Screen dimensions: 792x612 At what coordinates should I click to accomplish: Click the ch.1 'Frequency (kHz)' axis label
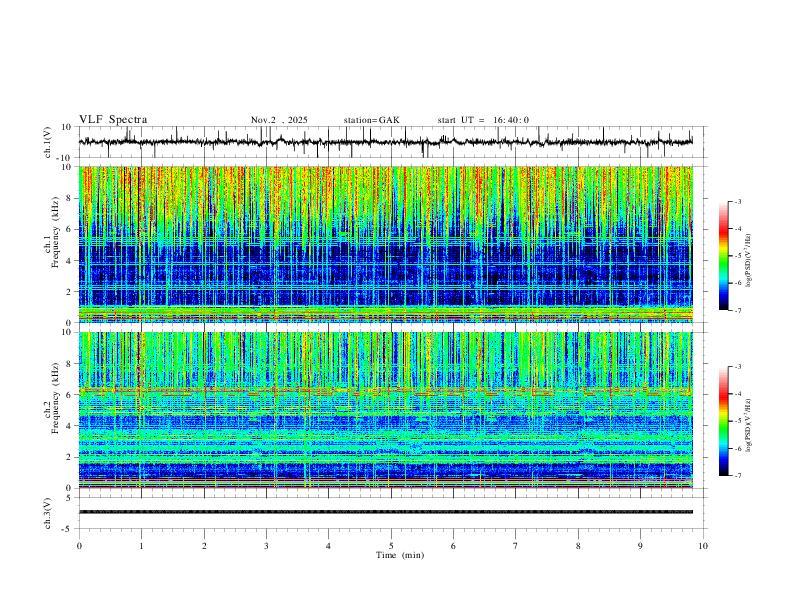[x=56, y=232]
